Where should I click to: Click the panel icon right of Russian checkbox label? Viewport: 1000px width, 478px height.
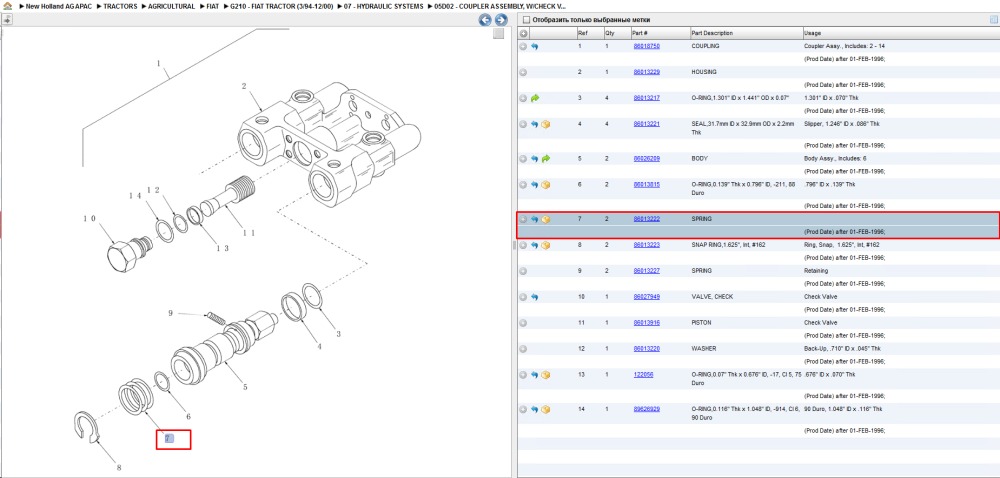pyautogui.click(x=993, y=20)
